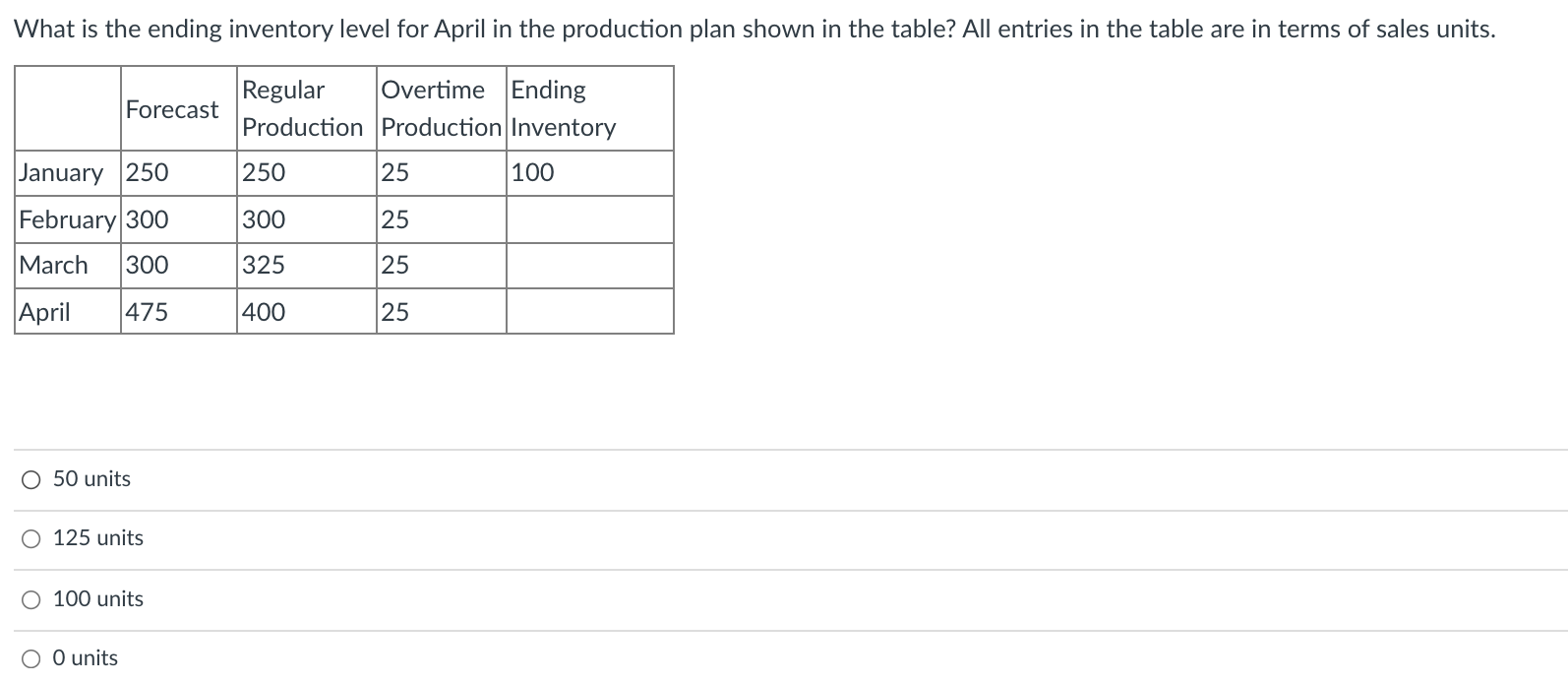This screenshot has width=1568, height=683.
Task: Click the 325 regular production cell for March
Action: 262,265
